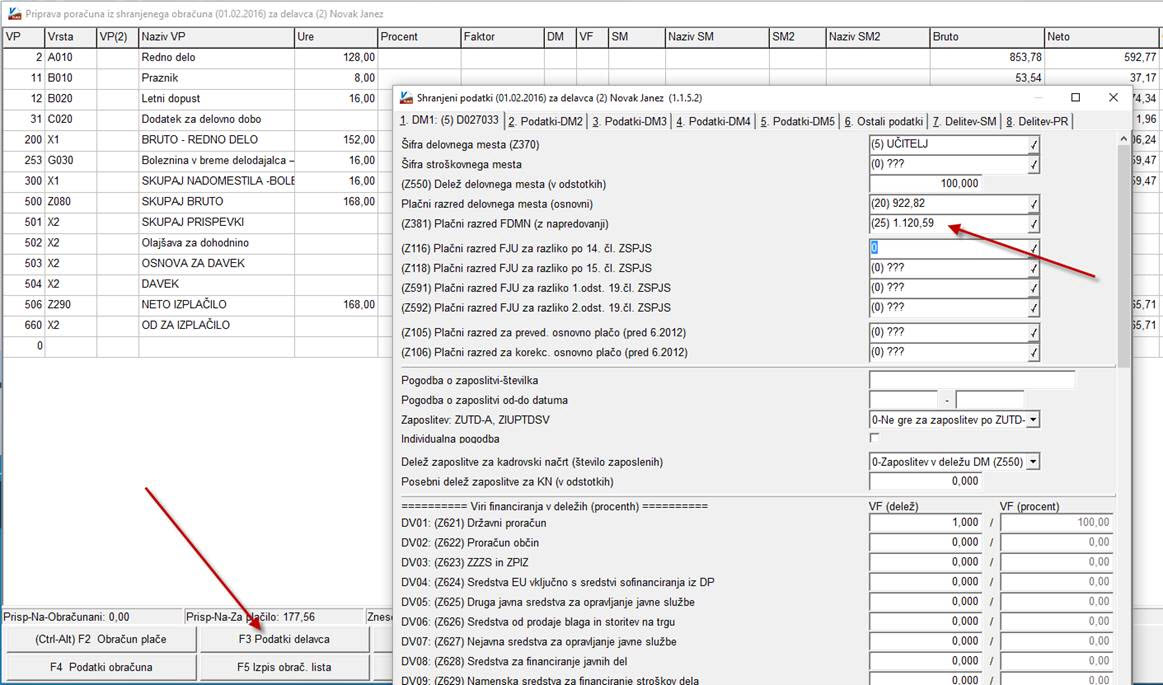
Task: Click the Priprava poračuna window title icon
Action: 14,13
